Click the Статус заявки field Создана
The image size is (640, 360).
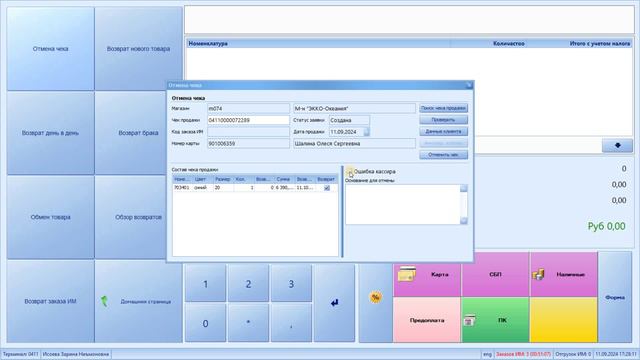point(349,120)
